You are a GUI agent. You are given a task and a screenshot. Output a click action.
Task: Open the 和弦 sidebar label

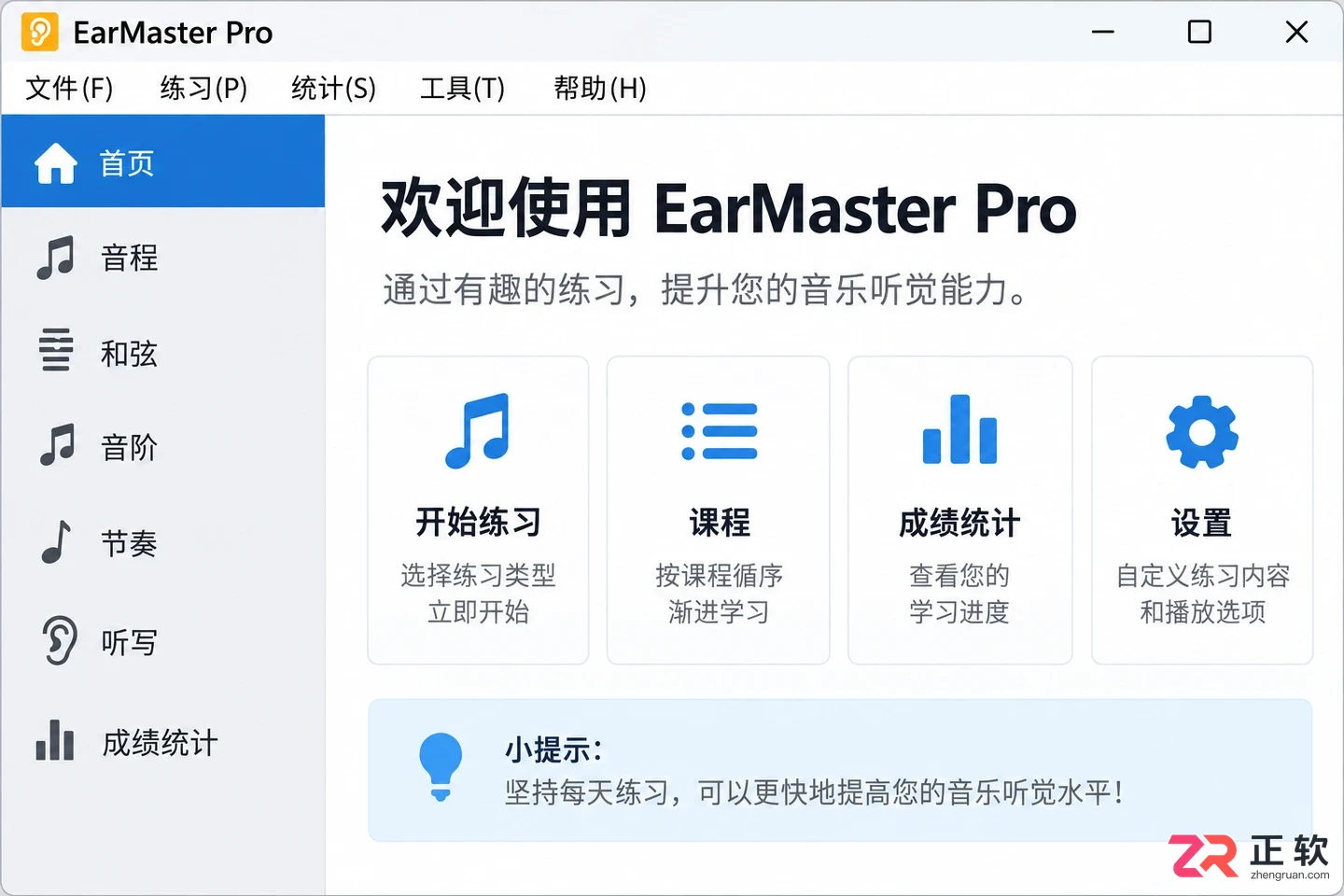129,354
